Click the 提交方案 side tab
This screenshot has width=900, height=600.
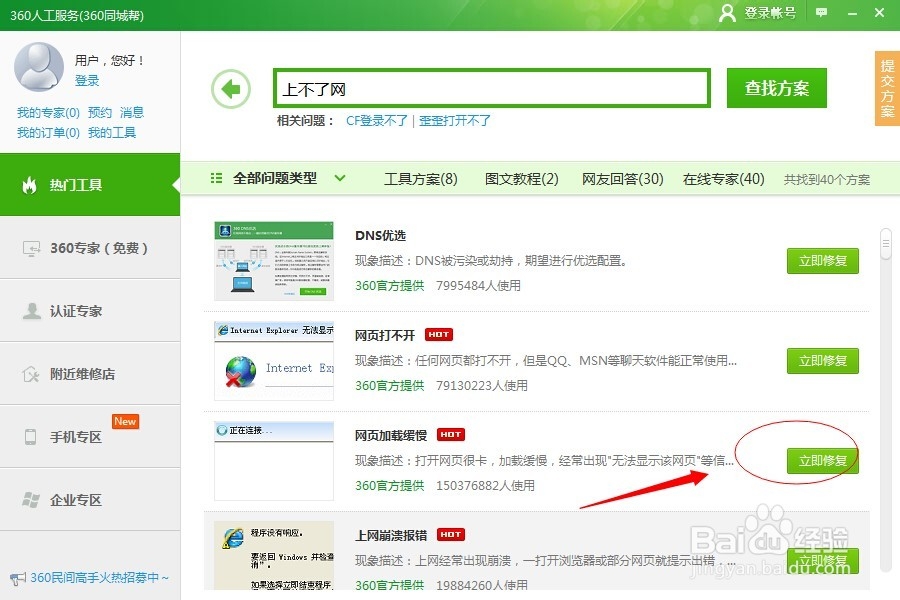tap(887, 88)
